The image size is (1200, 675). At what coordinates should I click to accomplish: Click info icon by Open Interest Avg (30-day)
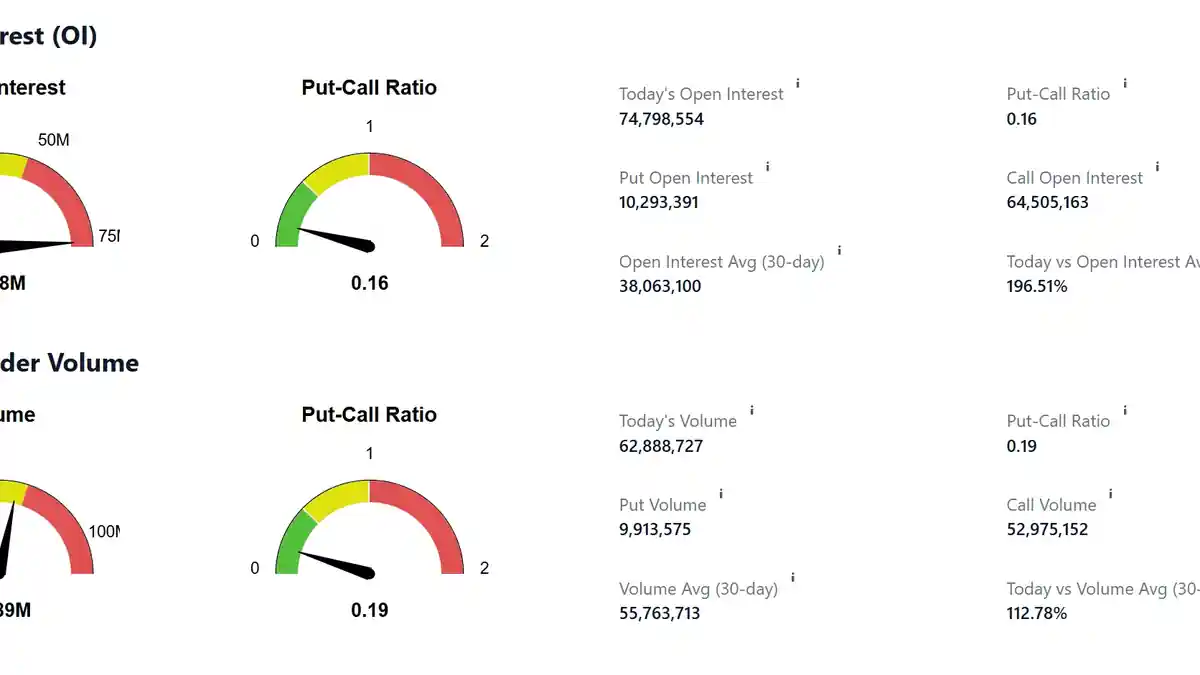click(839, 251)
